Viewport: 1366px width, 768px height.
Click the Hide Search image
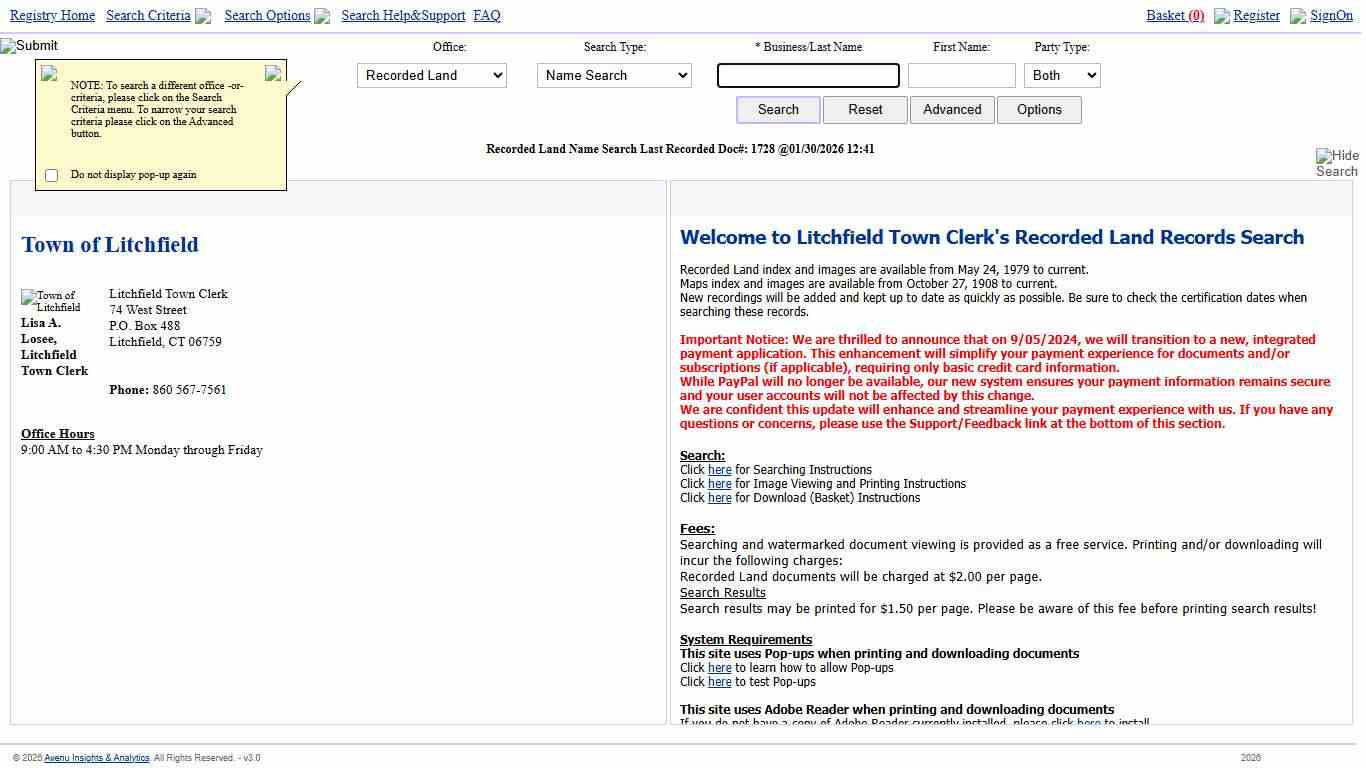1336,163
